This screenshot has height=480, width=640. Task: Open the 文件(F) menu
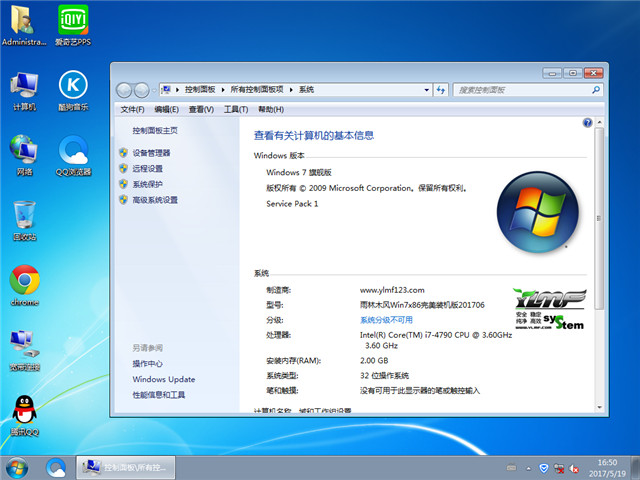[x=132, y=109]
